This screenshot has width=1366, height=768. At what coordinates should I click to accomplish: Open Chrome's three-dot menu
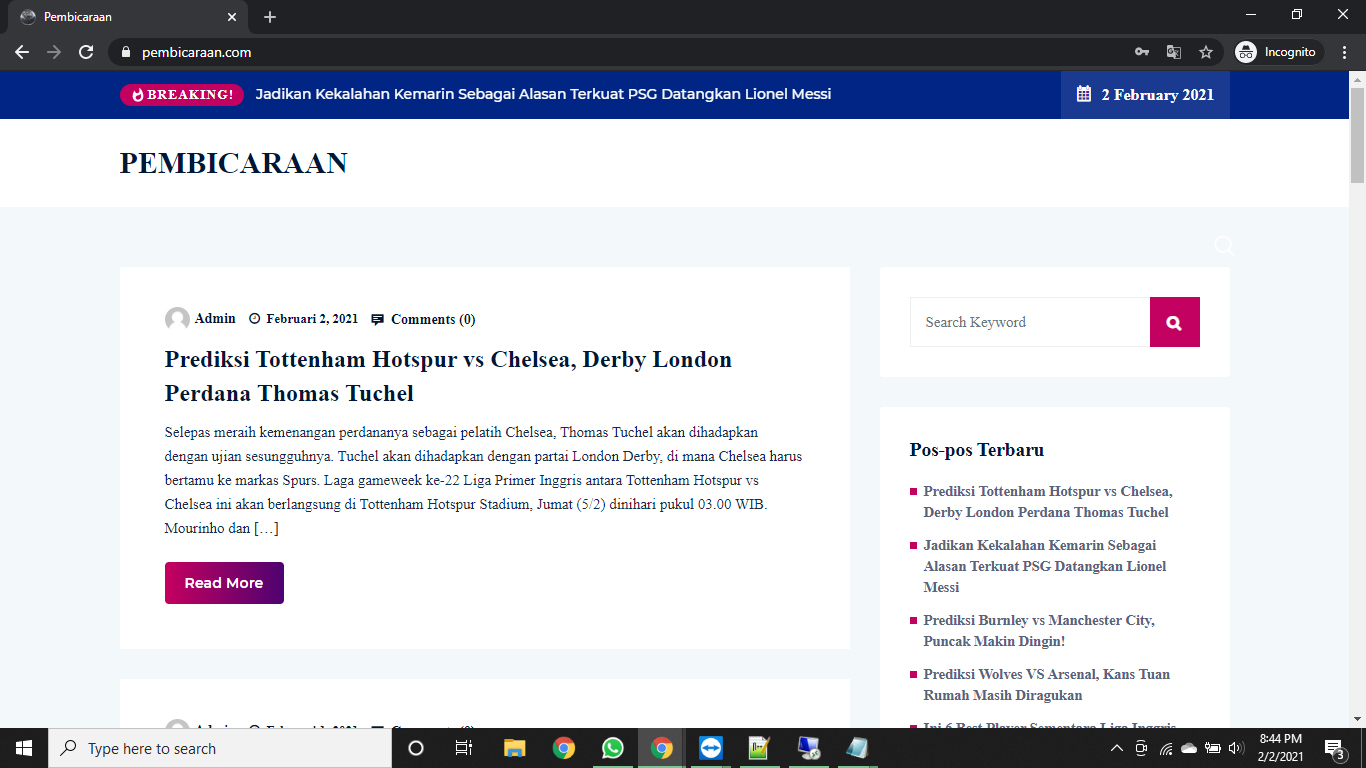pos(1345,52)
